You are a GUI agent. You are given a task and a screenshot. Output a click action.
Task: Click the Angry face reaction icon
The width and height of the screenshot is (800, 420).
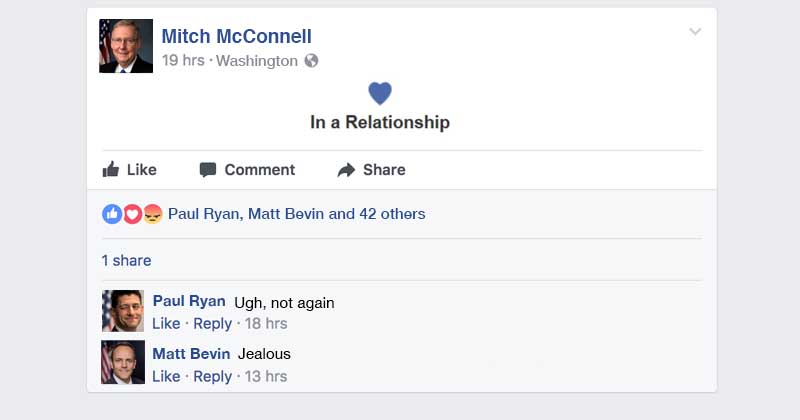pos(153,214)
